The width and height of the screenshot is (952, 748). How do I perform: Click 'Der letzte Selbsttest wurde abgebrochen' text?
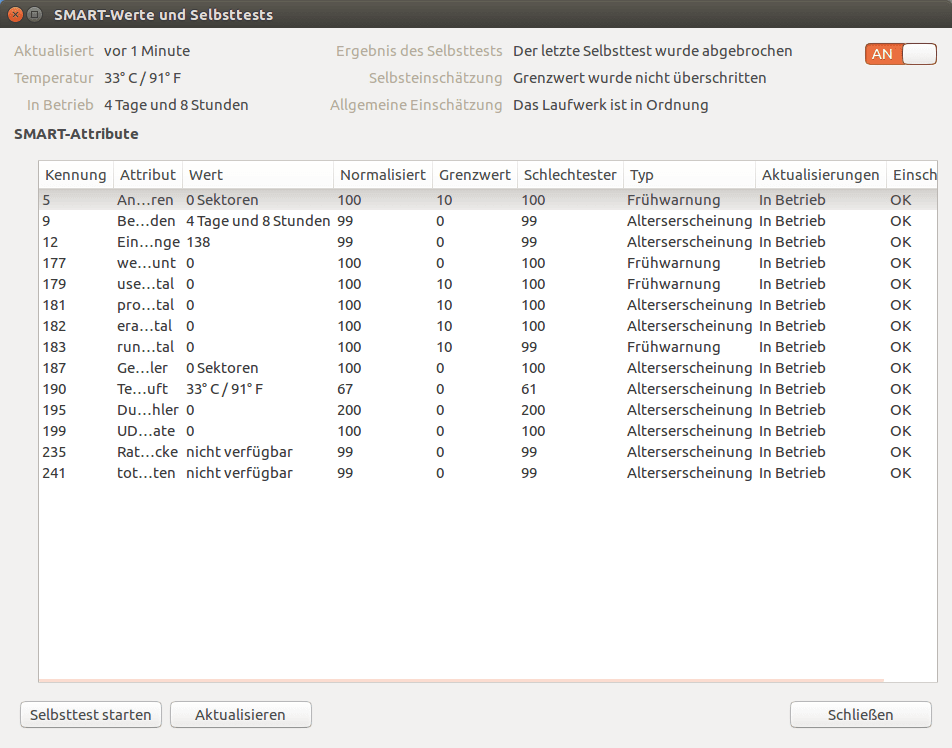click(653, 51)
